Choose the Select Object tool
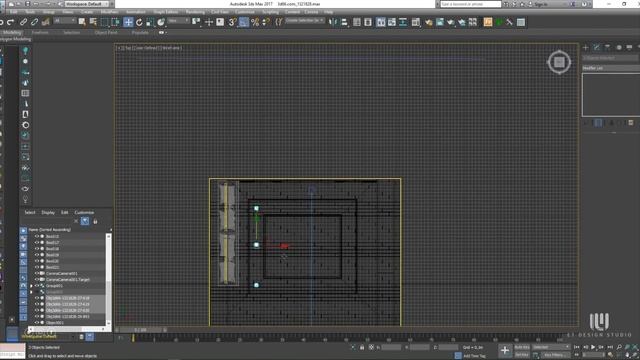 click(82, 22)
